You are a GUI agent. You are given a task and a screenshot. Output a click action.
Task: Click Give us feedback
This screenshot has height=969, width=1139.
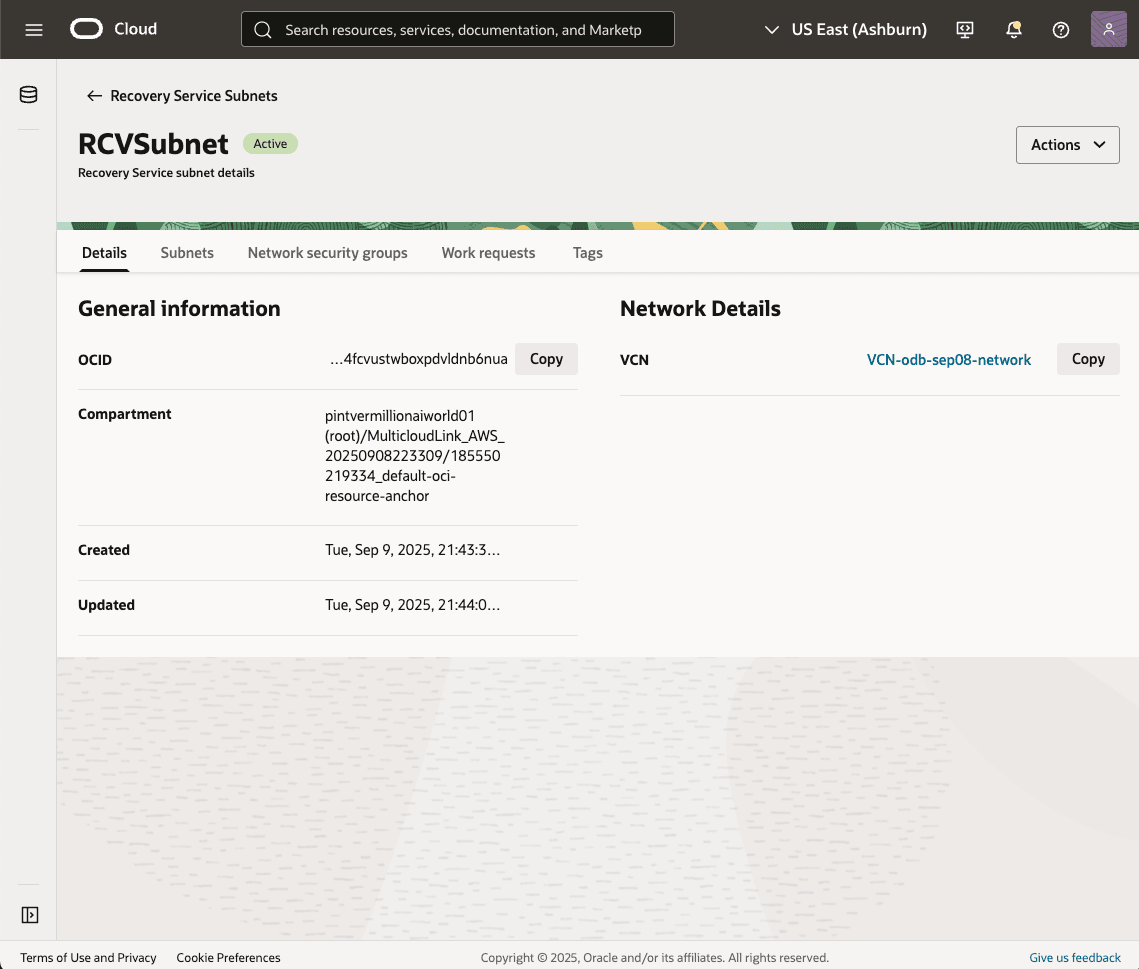(1074, 957)
